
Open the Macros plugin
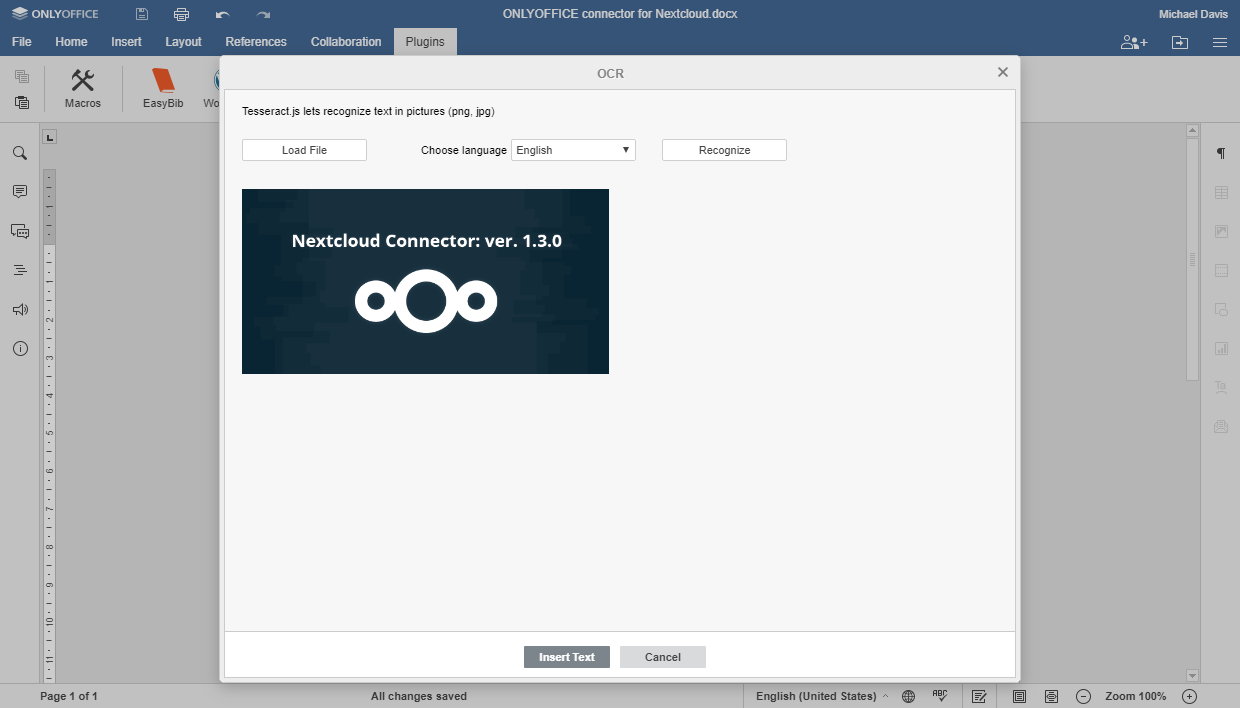tap(83, 89)
